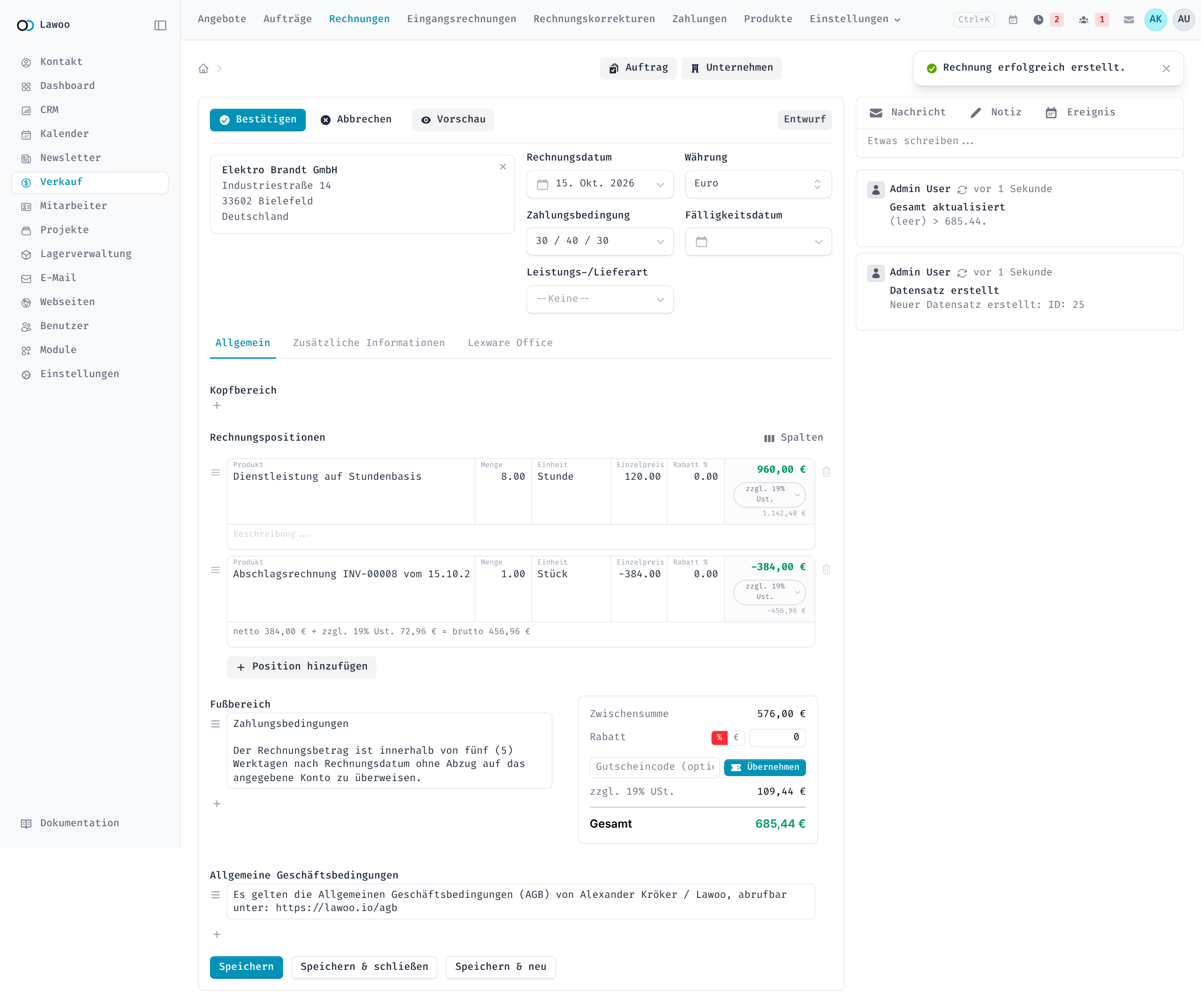This screenshot has height=1008, width=1201.
Task: Add a block under Kopfbereich
Action: point(217,405)
